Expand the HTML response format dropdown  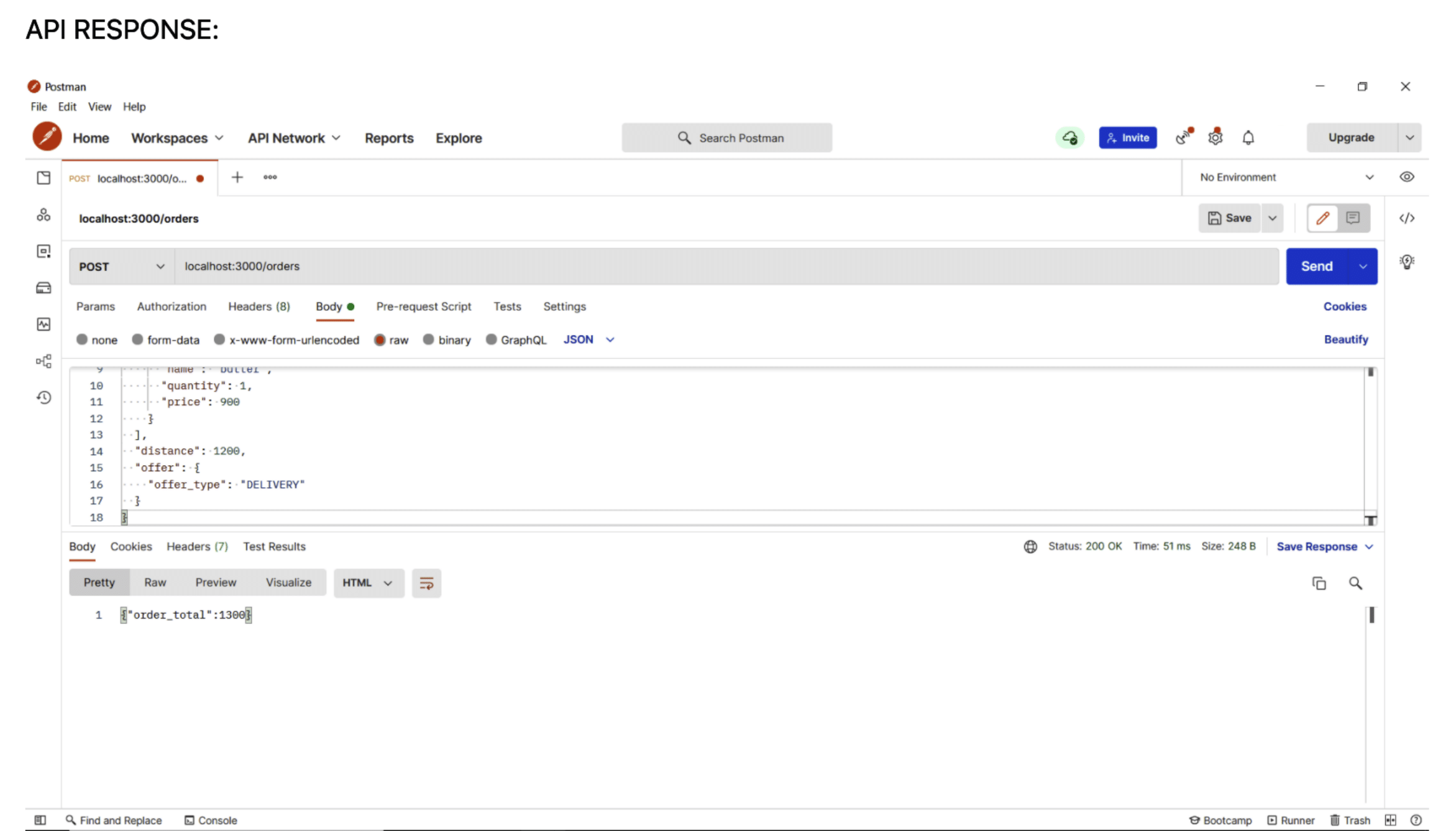(x=368, y=583)
